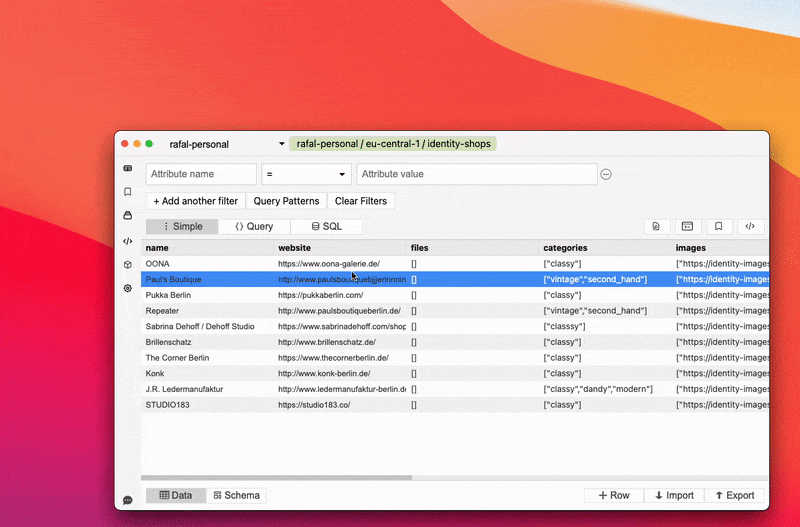
Task: Switch to the SQL mode tab
Action: tap(327, 227)
